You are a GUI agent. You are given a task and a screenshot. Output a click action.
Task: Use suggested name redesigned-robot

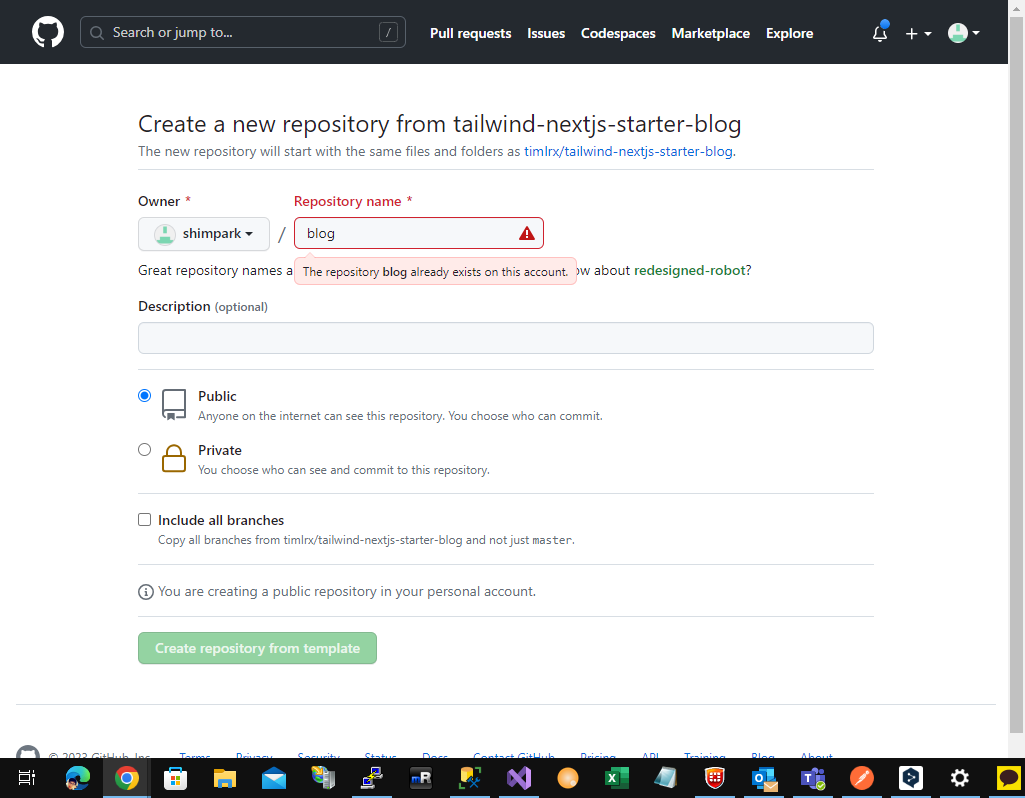pyautogui.click(x=690, y=271)
